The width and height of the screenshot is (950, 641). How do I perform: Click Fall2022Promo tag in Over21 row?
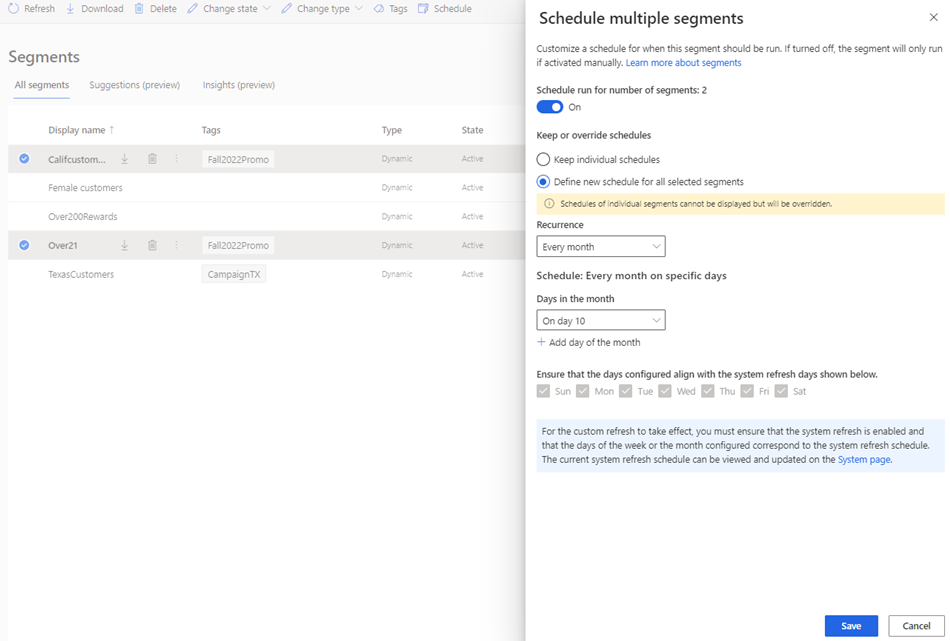click(238, 245)
